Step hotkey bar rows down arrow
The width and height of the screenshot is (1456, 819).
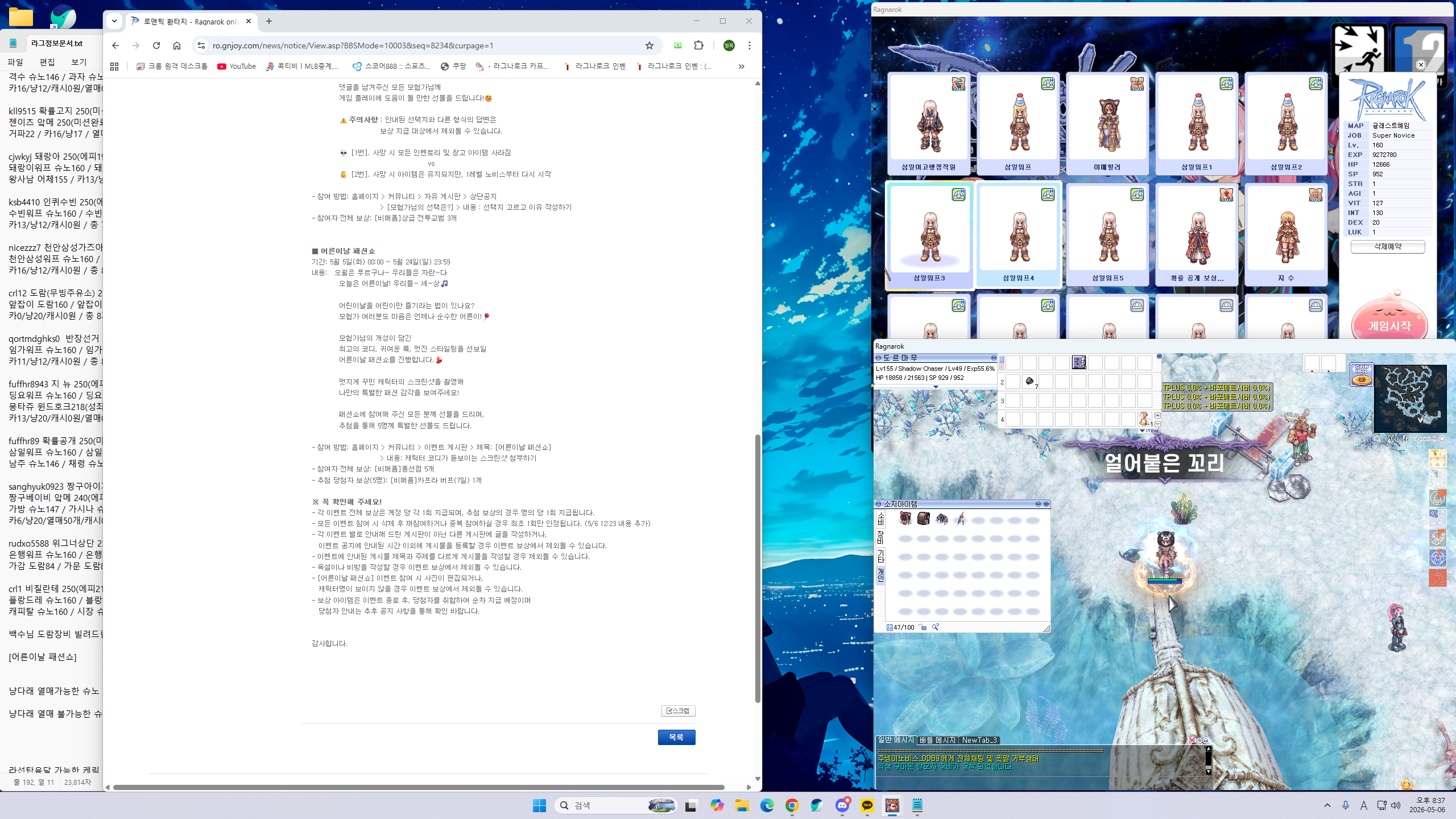pos(1157,424)
